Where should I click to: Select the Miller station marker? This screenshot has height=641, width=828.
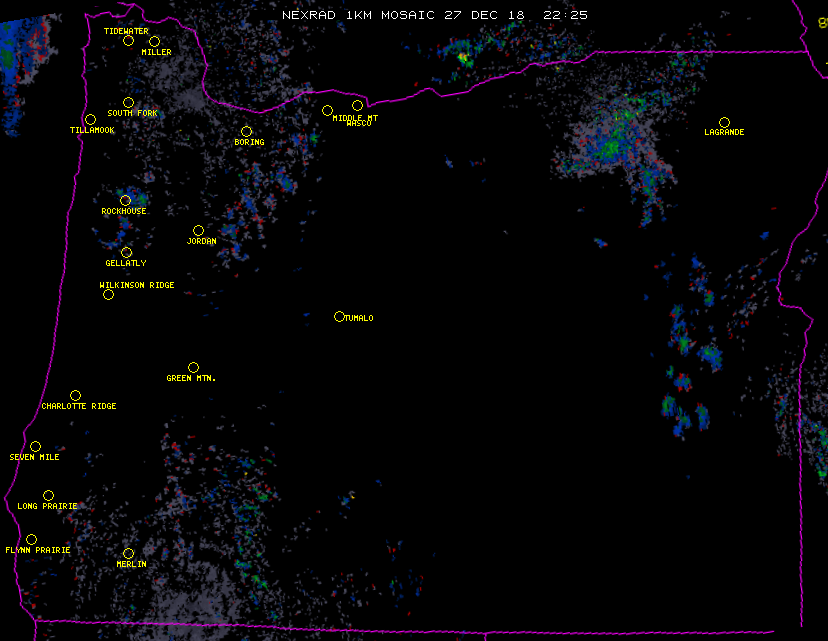154,41
